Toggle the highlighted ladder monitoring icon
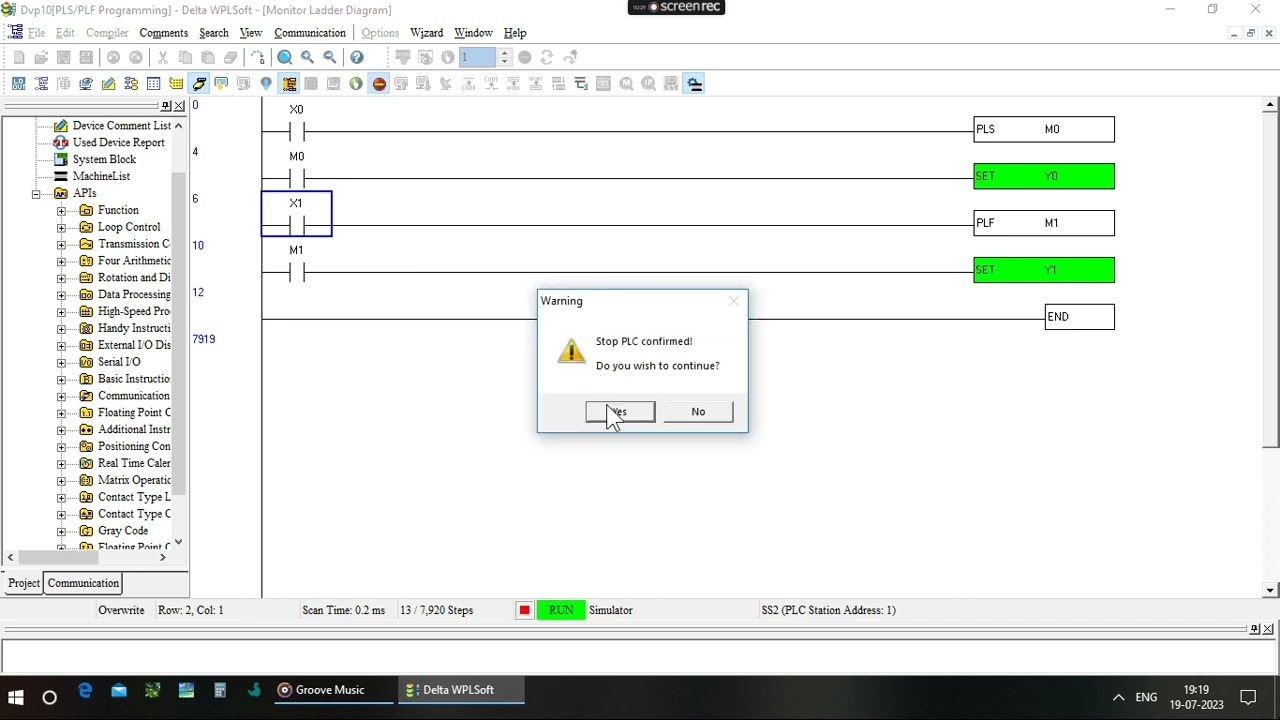The image size is (1280, 720). (289, 84)
